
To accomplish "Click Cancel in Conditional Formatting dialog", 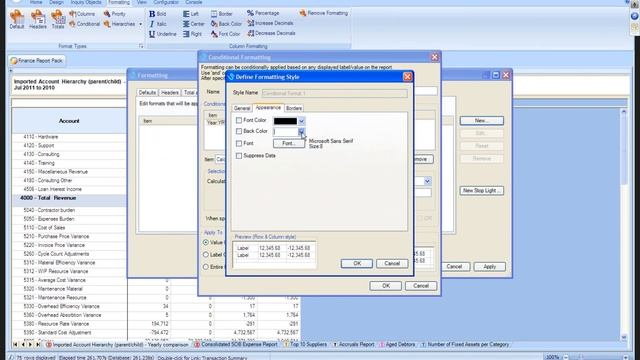I will tap(421, 286).
